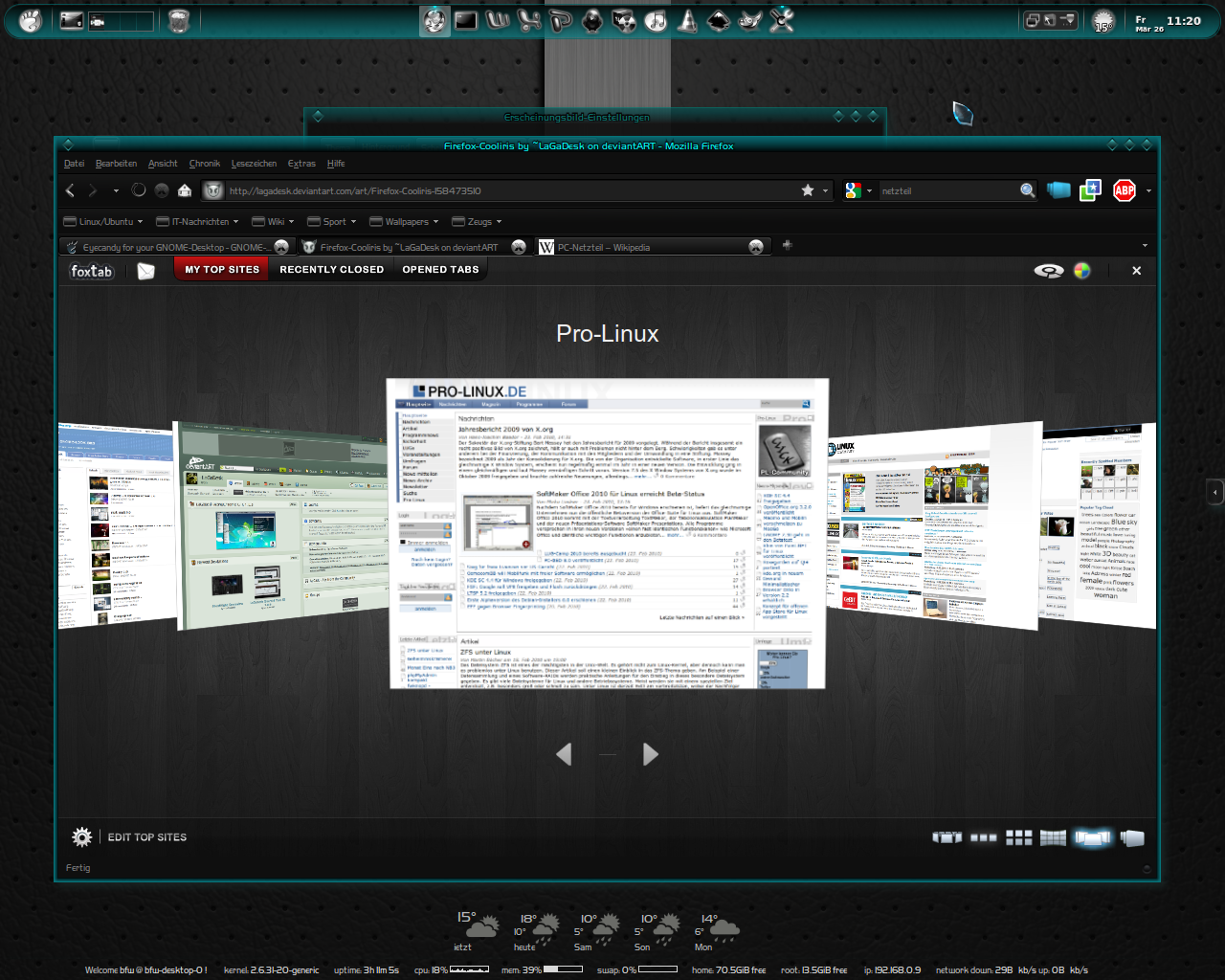Image resolution: width=1225 pixels, height=980 pixels.
Task: Open the penguin icon in top dock
Action: point(592,20)
